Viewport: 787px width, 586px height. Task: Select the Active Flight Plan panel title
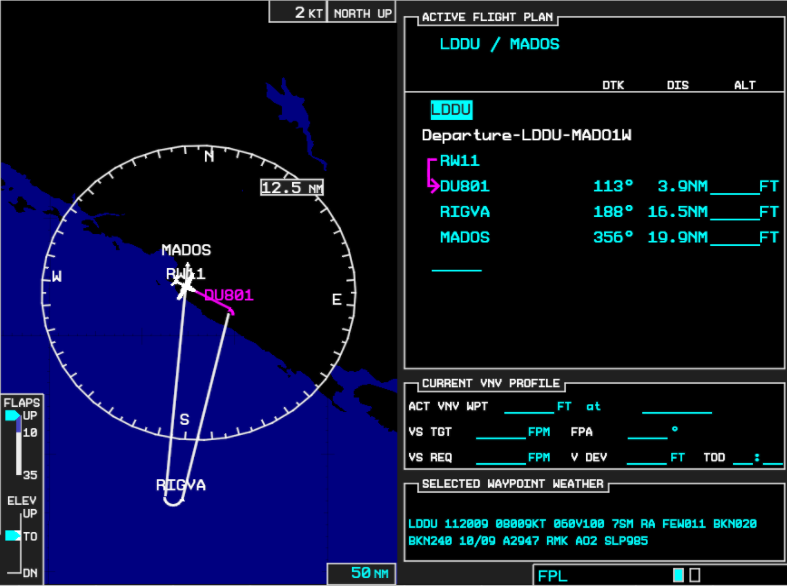click(x=487, y=18)
